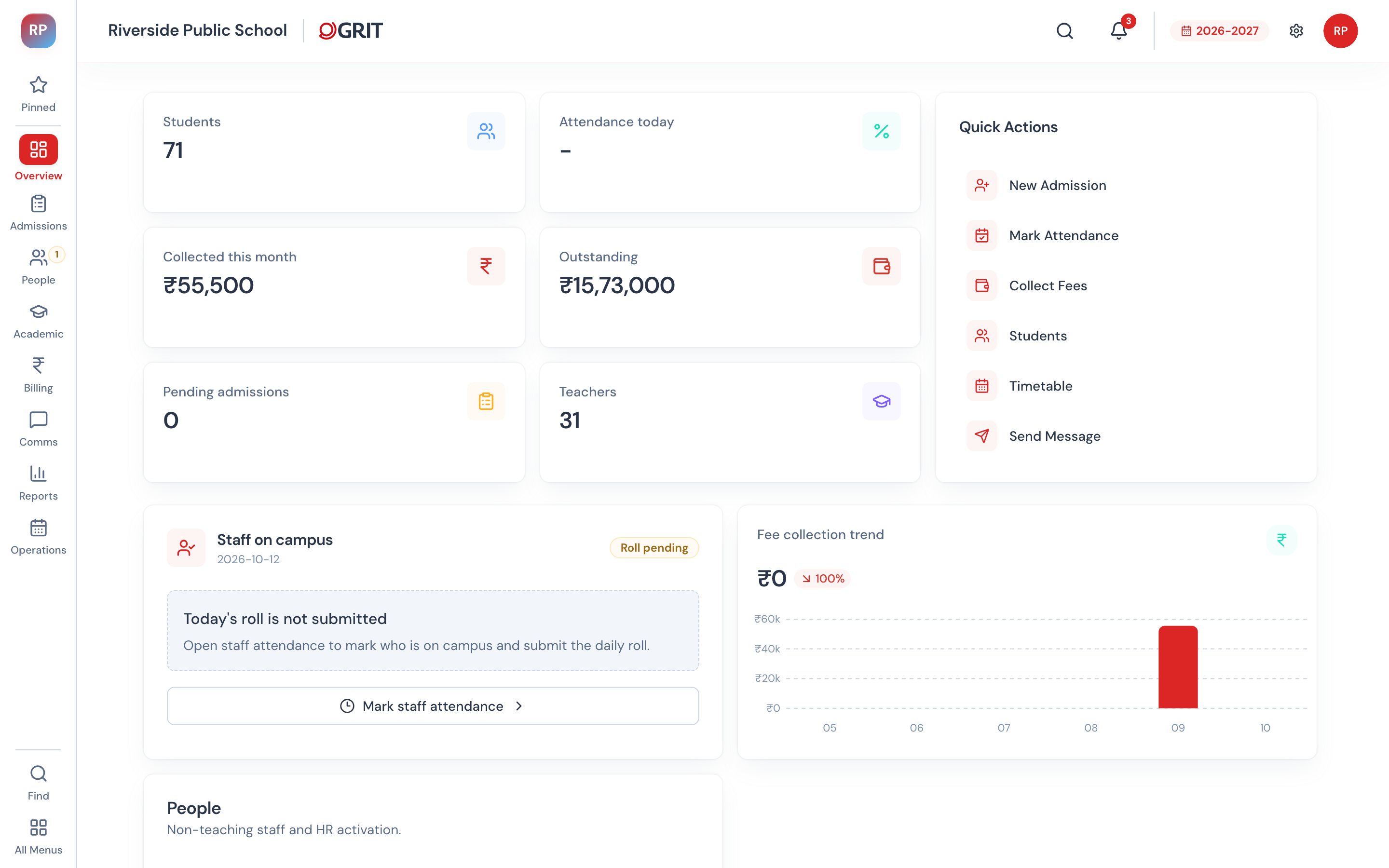Open the Pending admissions card
The width and height of the screenshot is (1389, 868).
coord(334,422)
